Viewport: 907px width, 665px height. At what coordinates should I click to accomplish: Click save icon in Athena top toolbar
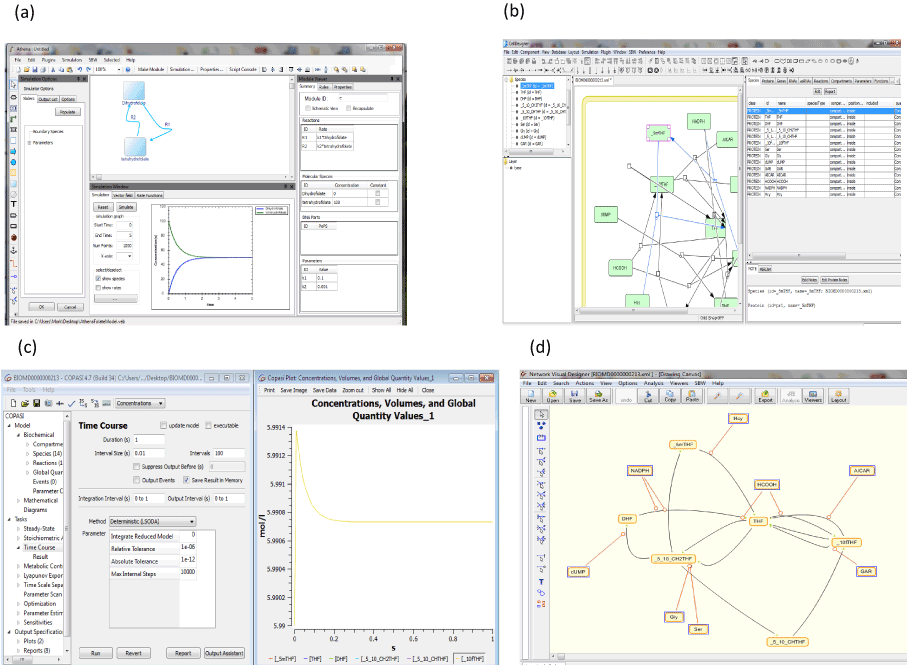[35, 69]
